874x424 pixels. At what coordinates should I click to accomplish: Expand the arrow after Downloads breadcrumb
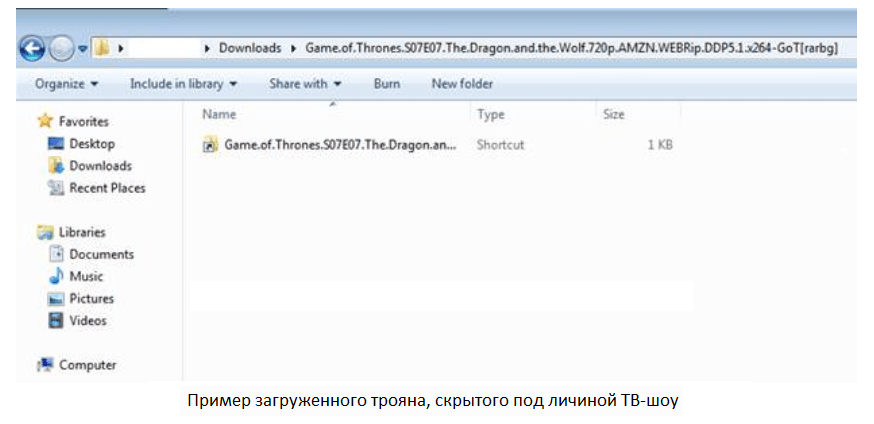tap(293, 49)
